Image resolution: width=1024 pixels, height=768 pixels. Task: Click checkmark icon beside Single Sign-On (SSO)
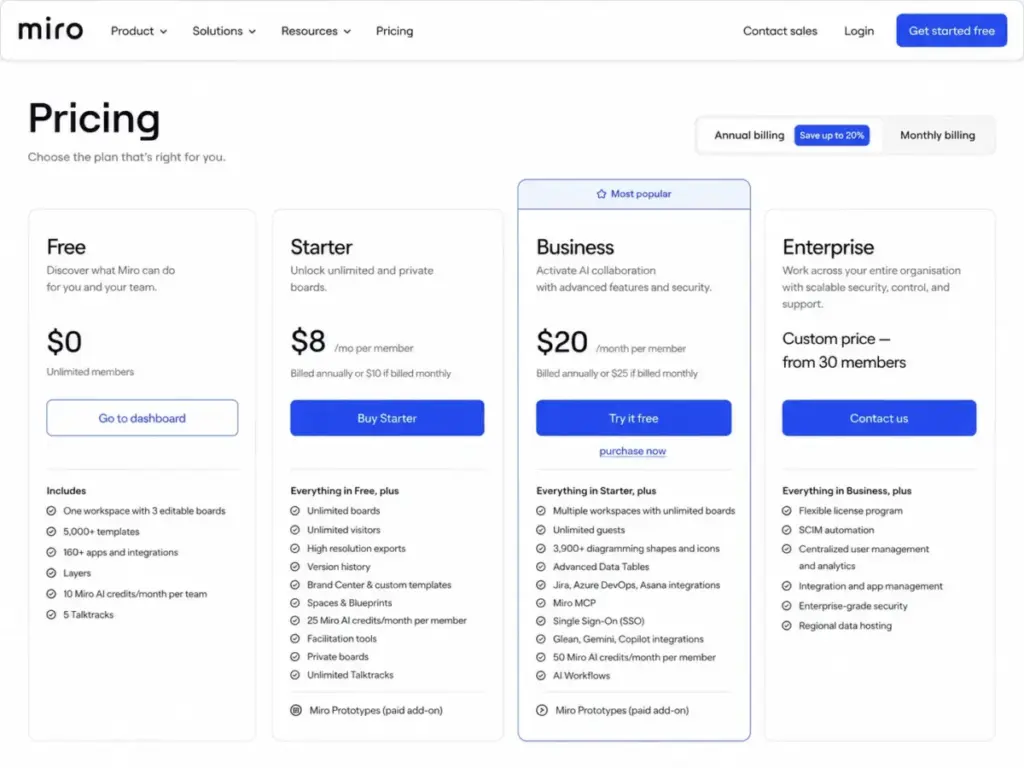pyautogui.click(x=541, y=621)
